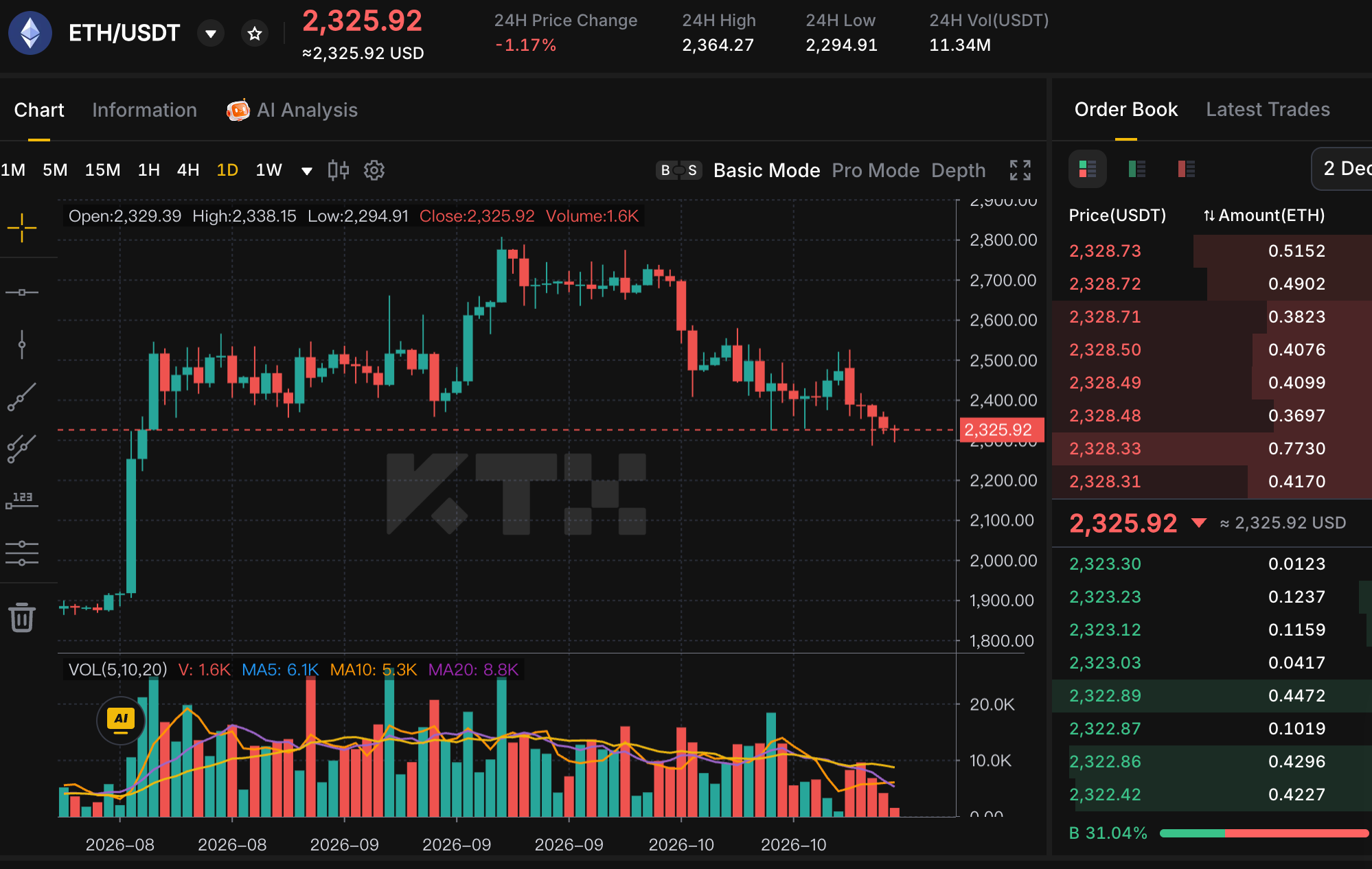
Task: Click bid price 2,323.30
Action: coord(1105,564)
